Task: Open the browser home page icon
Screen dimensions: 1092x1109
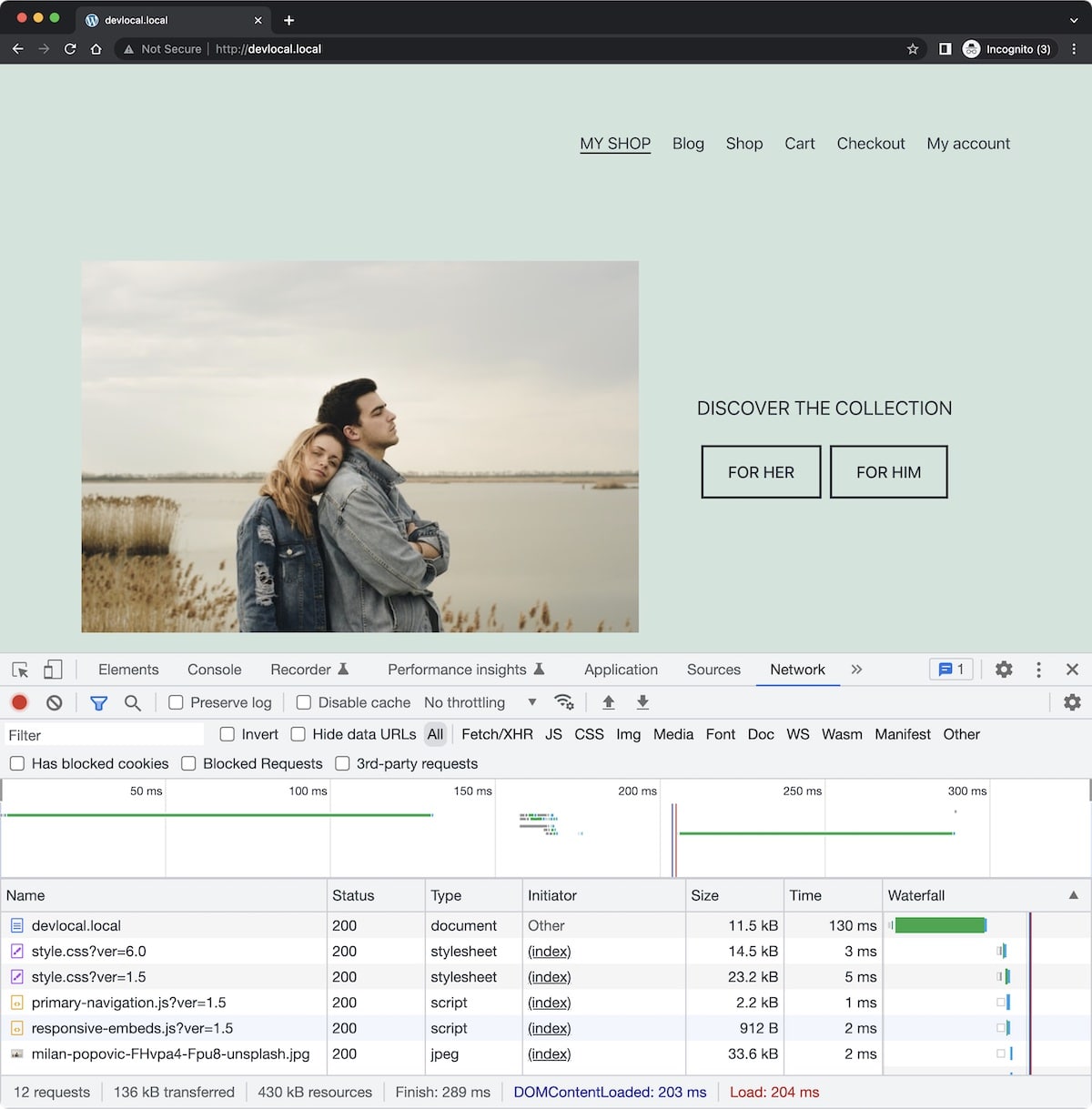Action: 96,49
